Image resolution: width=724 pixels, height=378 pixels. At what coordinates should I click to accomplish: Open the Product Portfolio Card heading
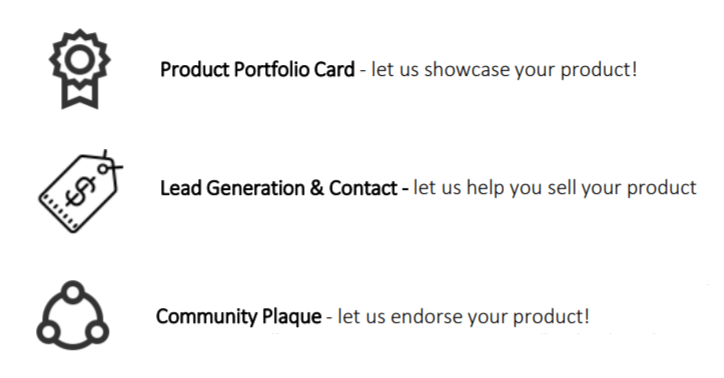click(x=257, y=70)
